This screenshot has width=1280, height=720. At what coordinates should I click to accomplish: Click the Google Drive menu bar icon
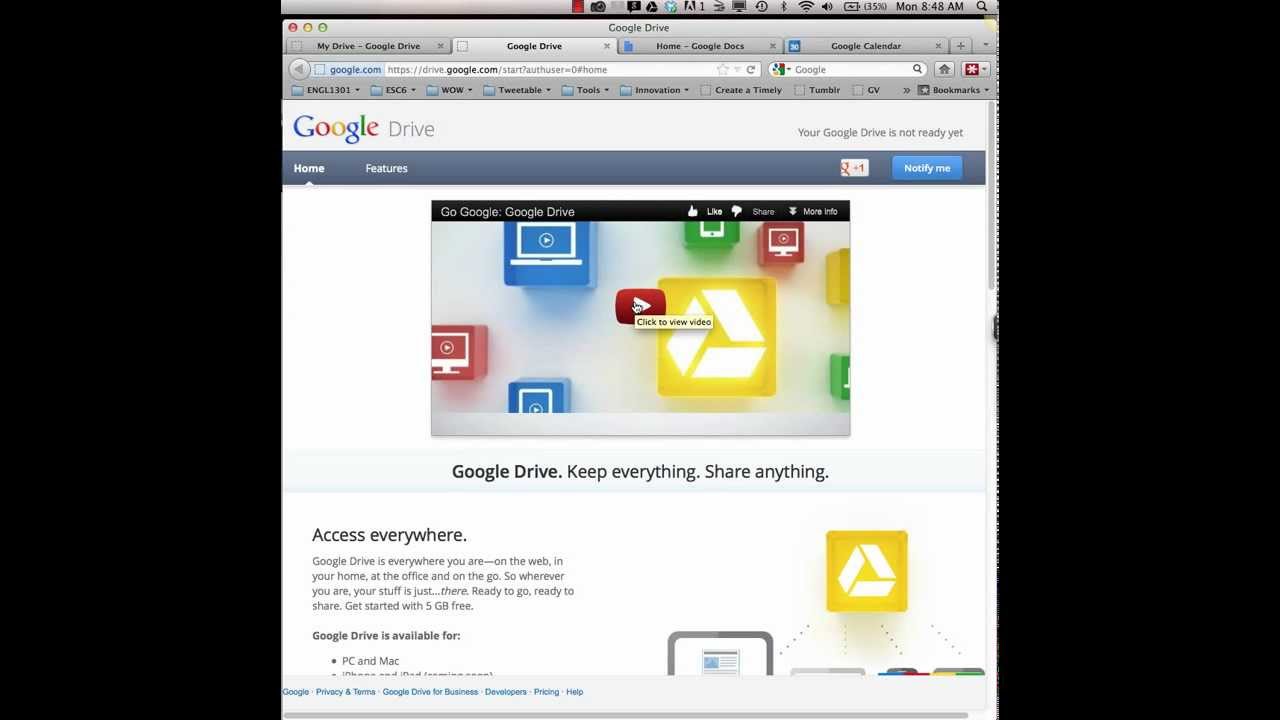(x=652, y=7)
